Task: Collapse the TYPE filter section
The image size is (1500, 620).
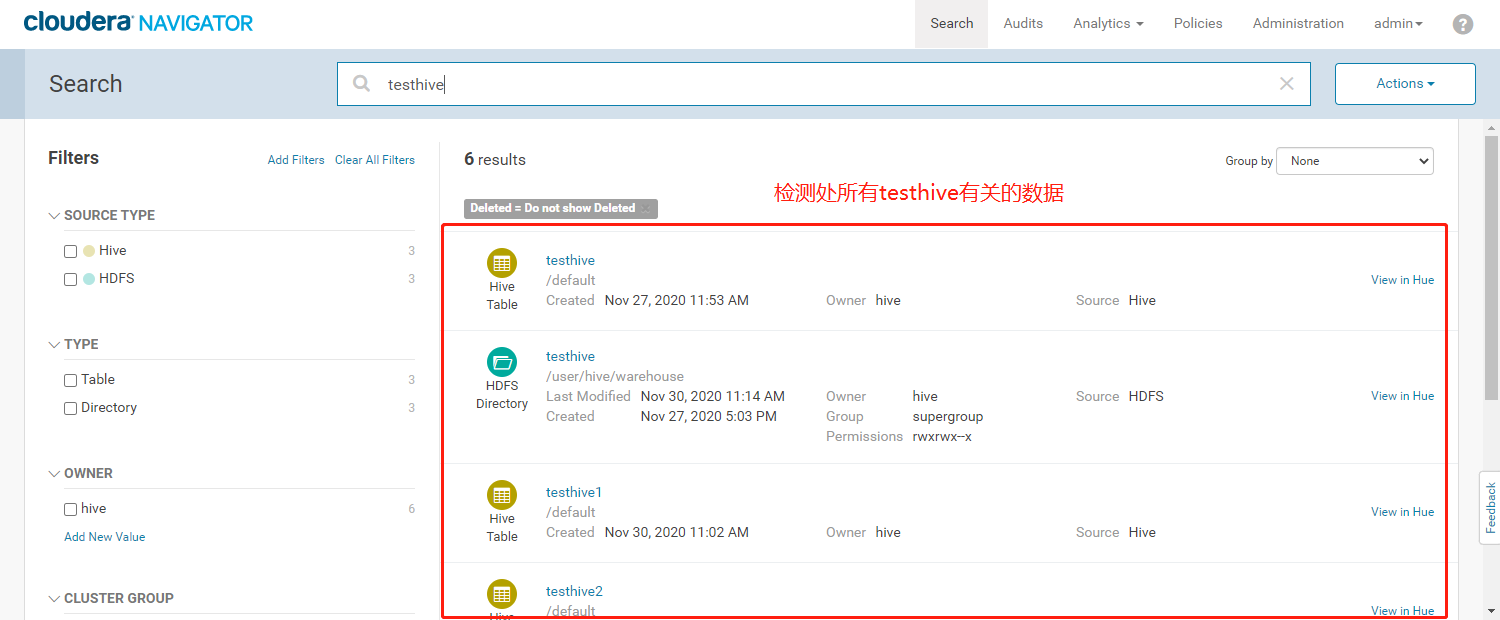Action: pos(54,344)
